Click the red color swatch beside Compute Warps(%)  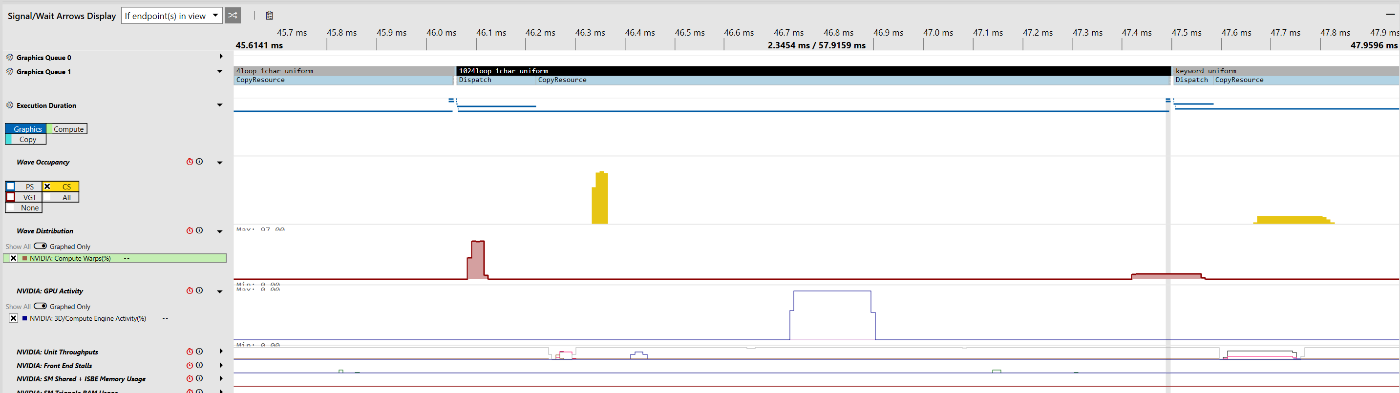[x=25, y=258]
